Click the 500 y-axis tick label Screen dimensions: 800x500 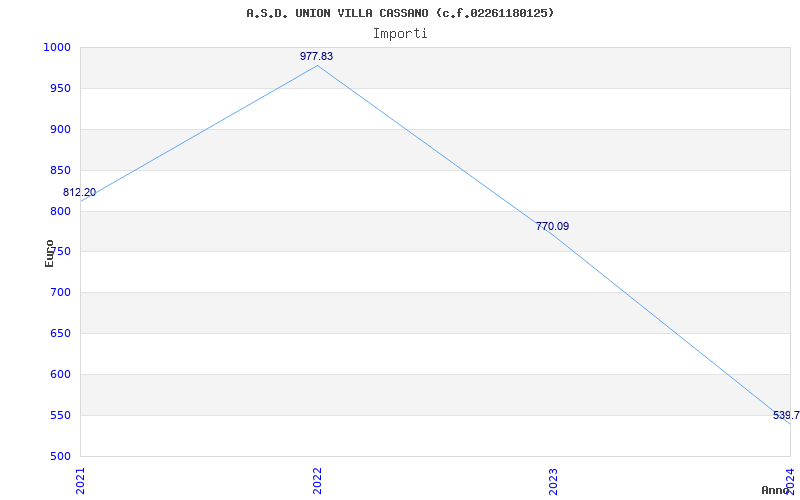[x=60, y=456]
